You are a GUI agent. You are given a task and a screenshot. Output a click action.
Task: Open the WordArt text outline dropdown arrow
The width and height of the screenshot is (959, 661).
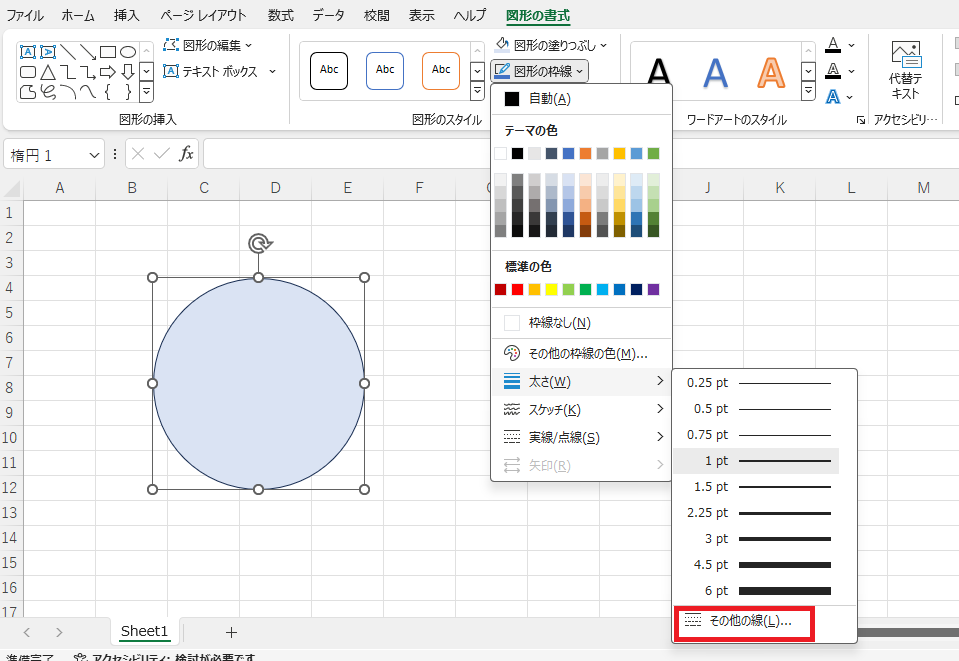point(851,71)
